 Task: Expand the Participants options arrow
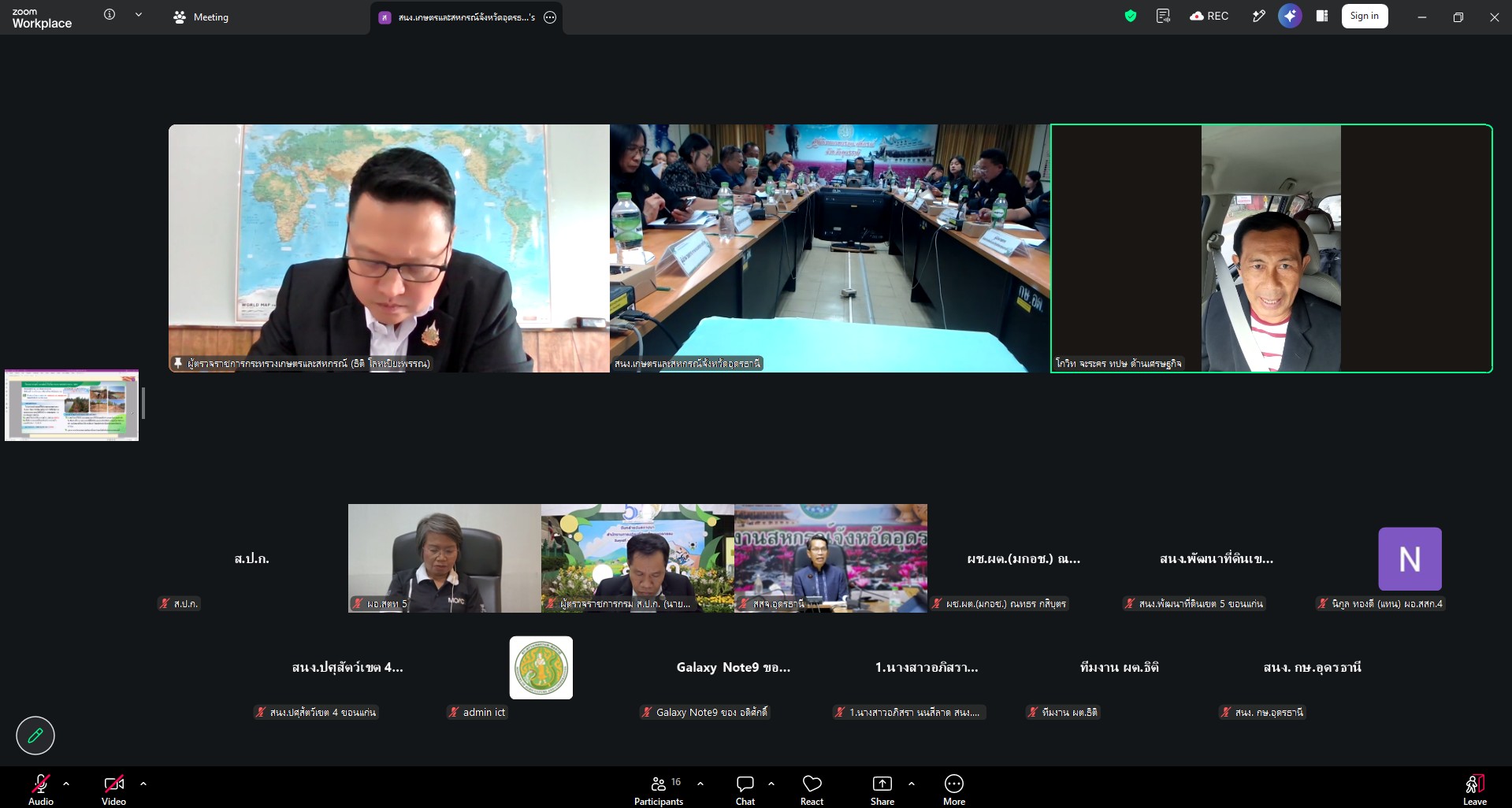coord(700,784)
